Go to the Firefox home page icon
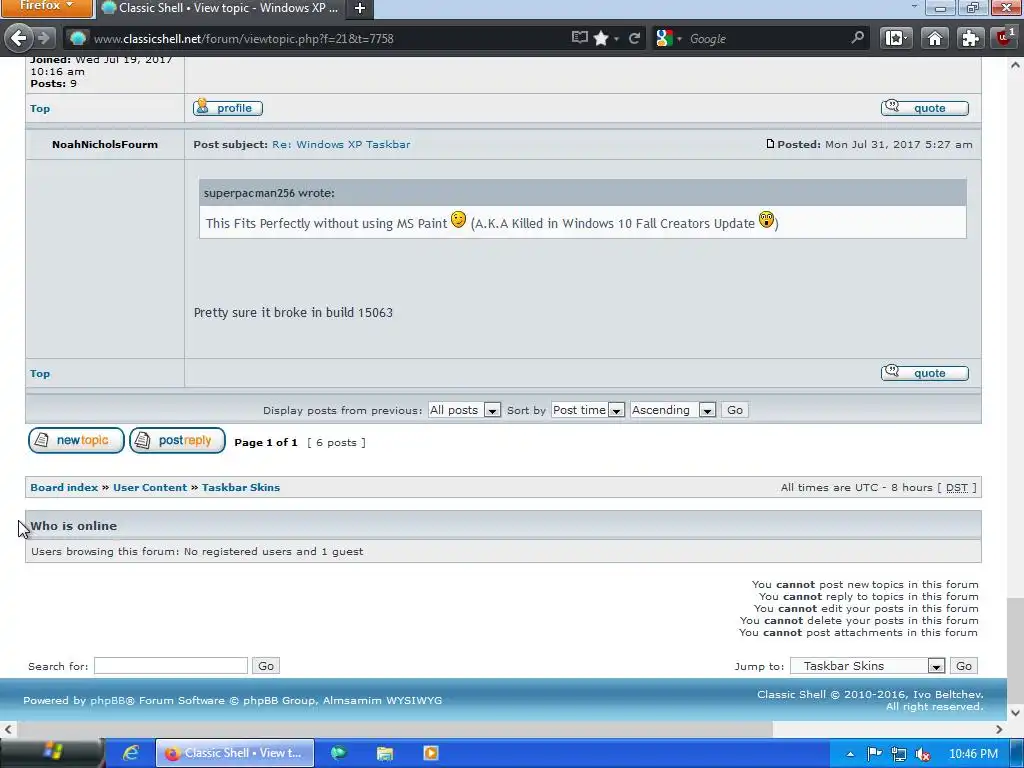The width and height of the screenshot is (1024, 768). (935, 38)
